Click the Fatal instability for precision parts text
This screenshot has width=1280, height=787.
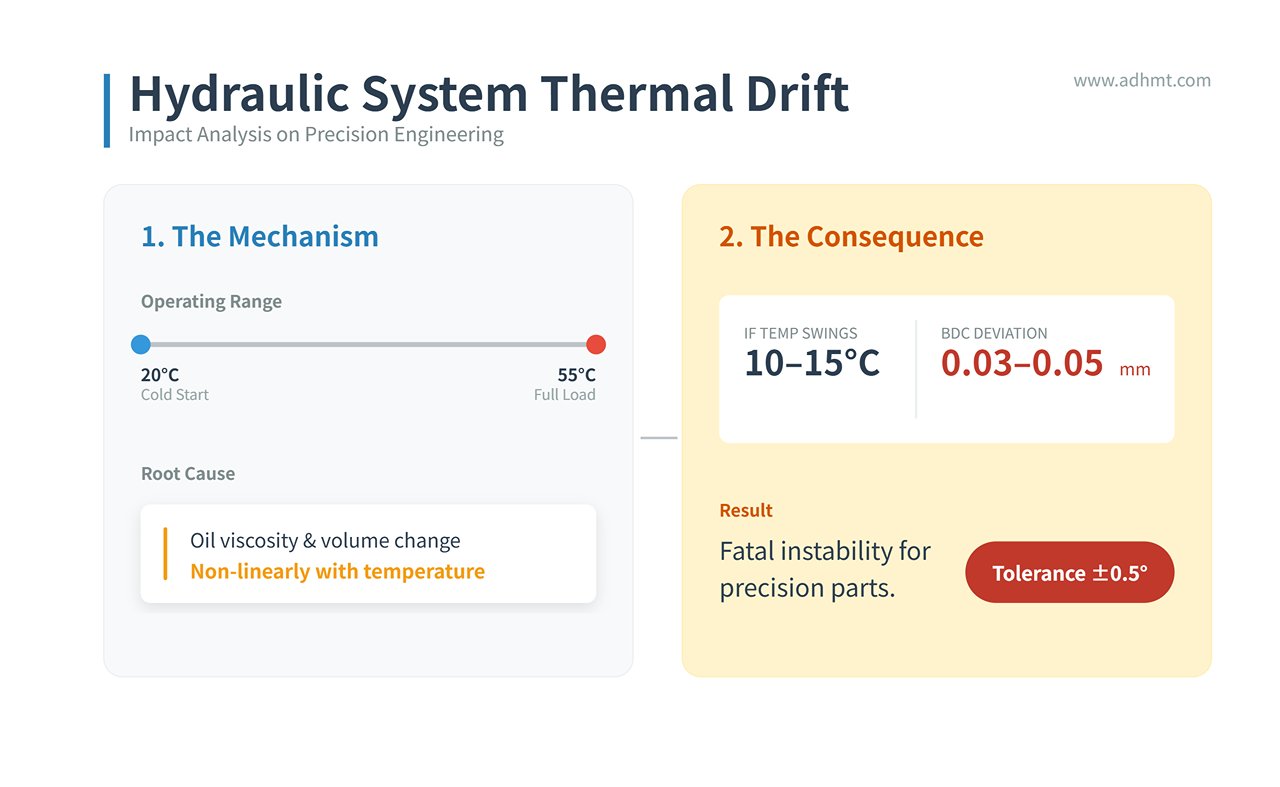(x=825, y=569)
